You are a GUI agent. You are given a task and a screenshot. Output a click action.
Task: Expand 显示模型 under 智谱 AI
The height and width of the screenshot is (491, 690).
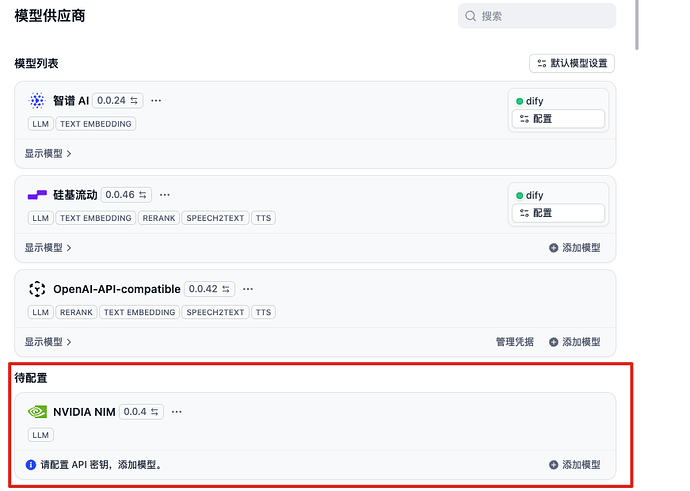coord(48,154)
